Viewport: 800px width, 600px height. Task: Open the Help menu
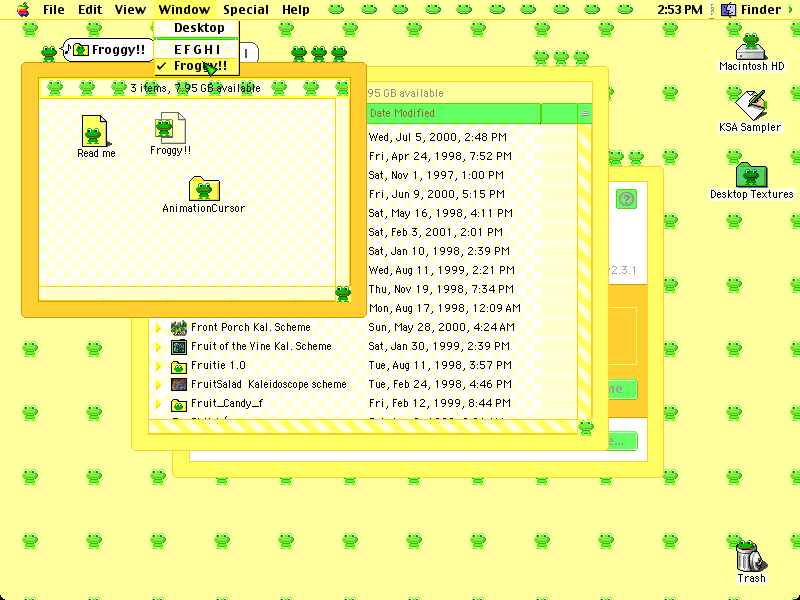click(x=296, y=10)
